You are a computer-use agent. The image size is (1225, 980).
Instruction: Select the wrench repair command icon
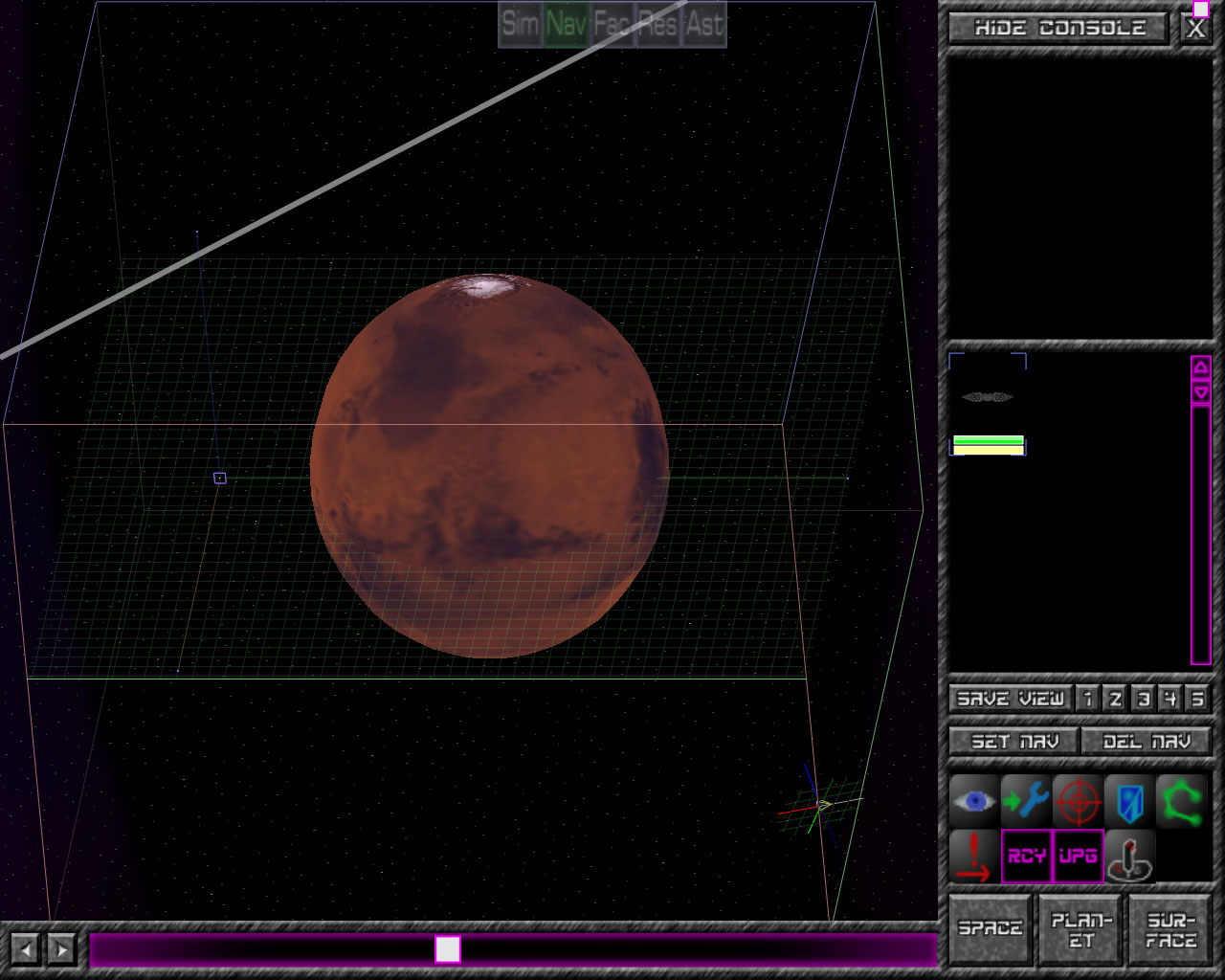coord(1026,801)
